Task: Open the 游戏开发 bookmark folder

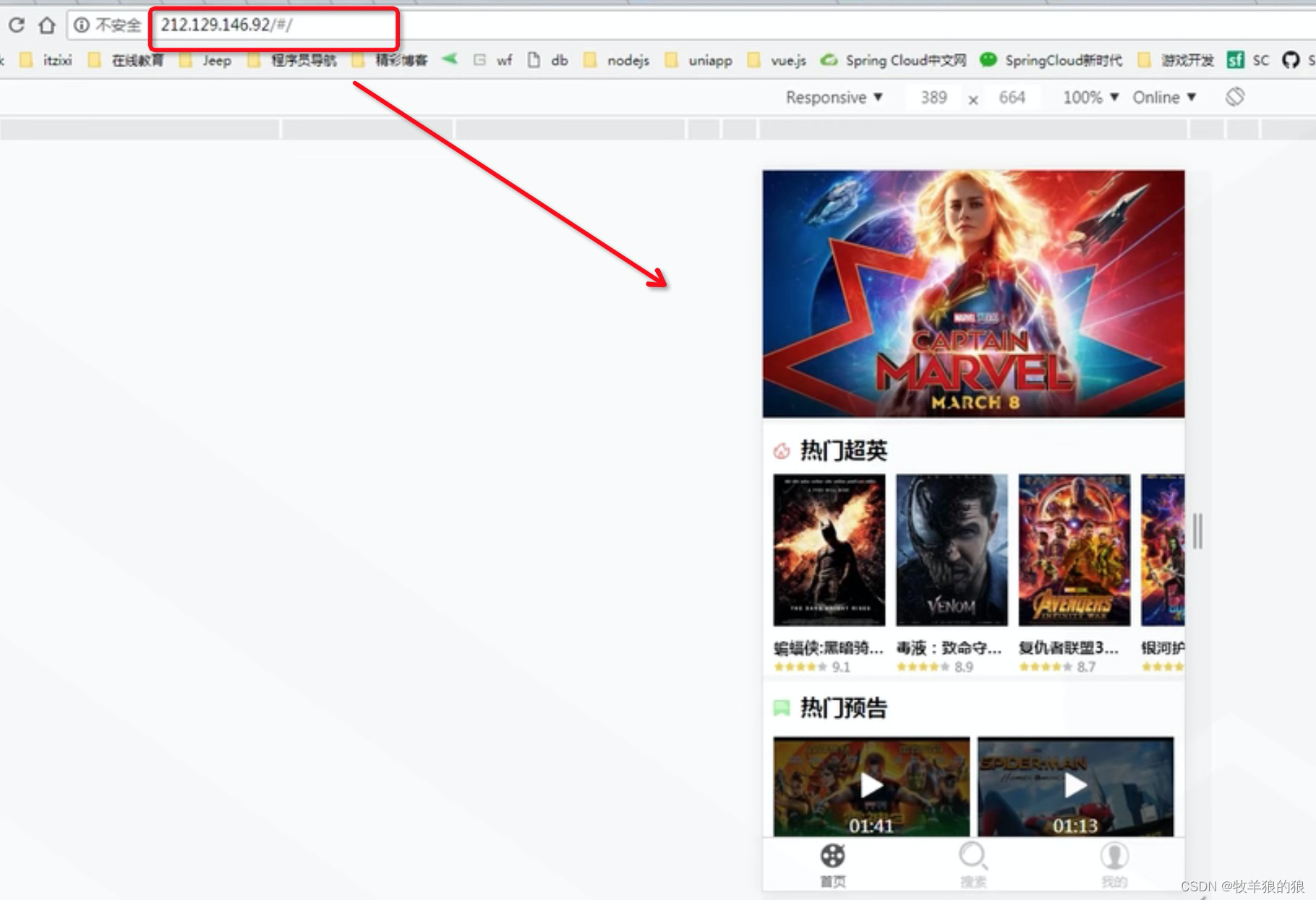Action: coord(1176,60)
